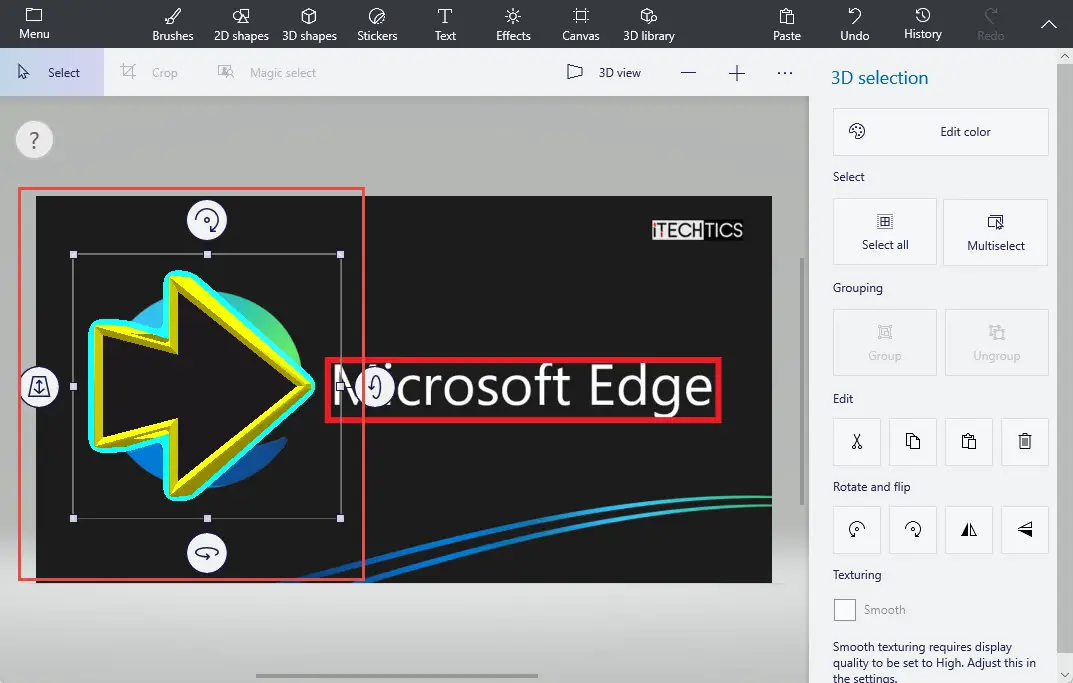Open the Brushes tab
The height and width of the screenshot is (683, 1073).
pos(172,24)
